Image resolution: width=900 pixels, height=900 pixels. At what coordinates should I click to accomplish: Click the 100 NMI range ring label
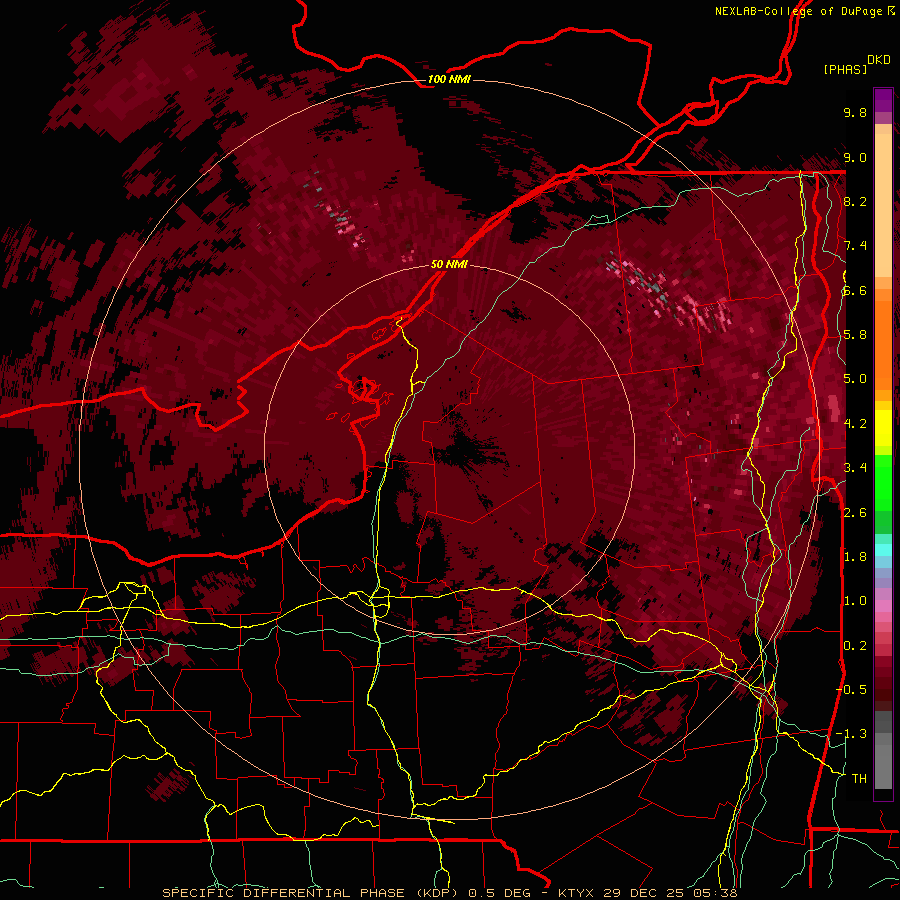(x=449, y=79)
